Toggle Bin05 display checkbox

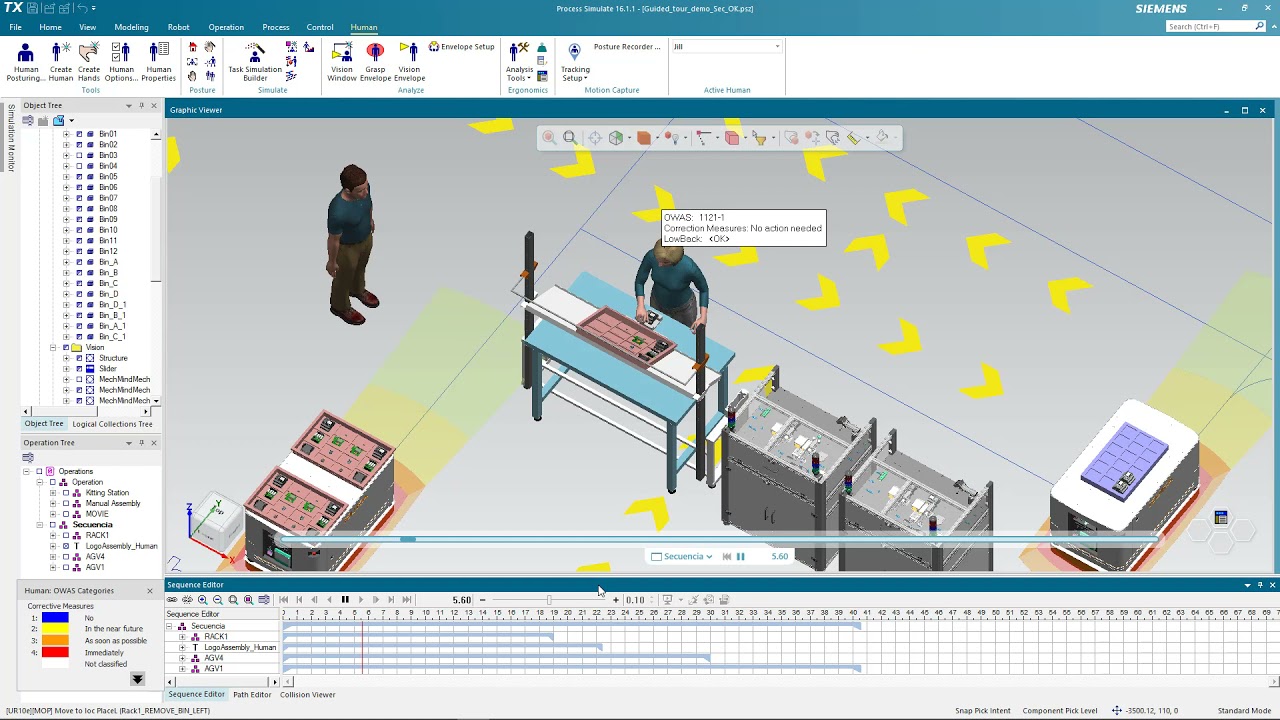79,177
